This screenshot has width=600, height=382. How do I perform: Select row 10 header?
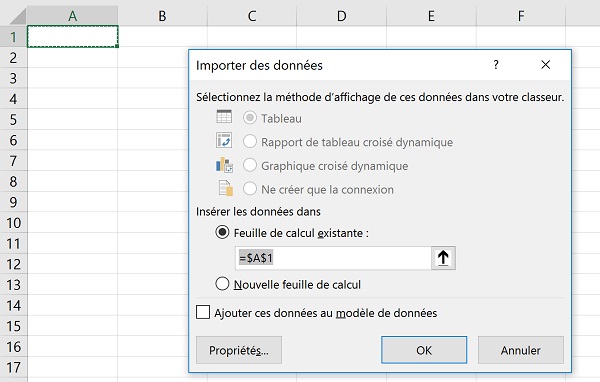[x=13, y=223]
